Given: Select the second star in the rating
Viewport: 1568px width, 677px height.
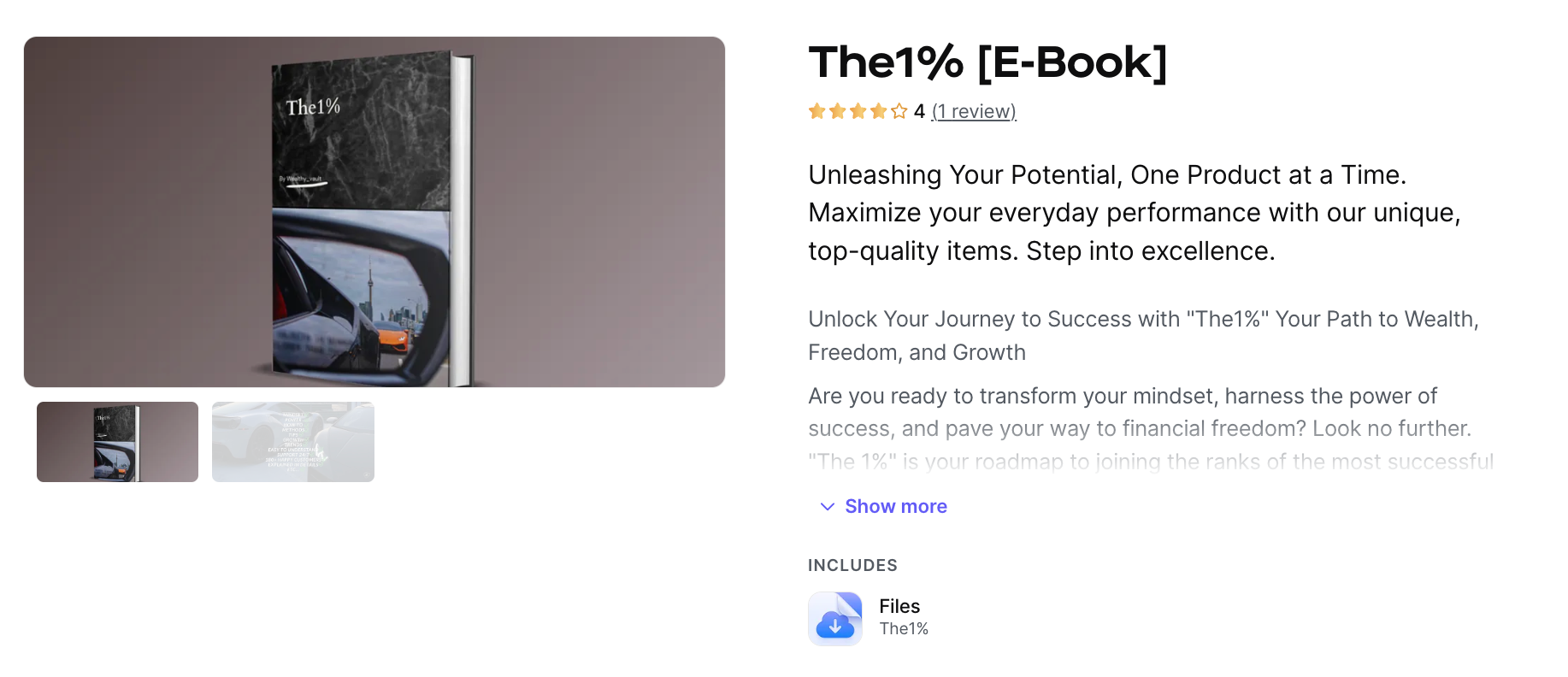Looking at the screenshot, I should coord(837,110).
